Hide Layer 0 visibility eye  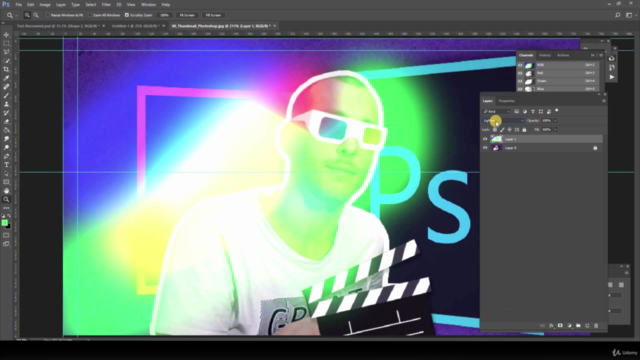point(485,148)
